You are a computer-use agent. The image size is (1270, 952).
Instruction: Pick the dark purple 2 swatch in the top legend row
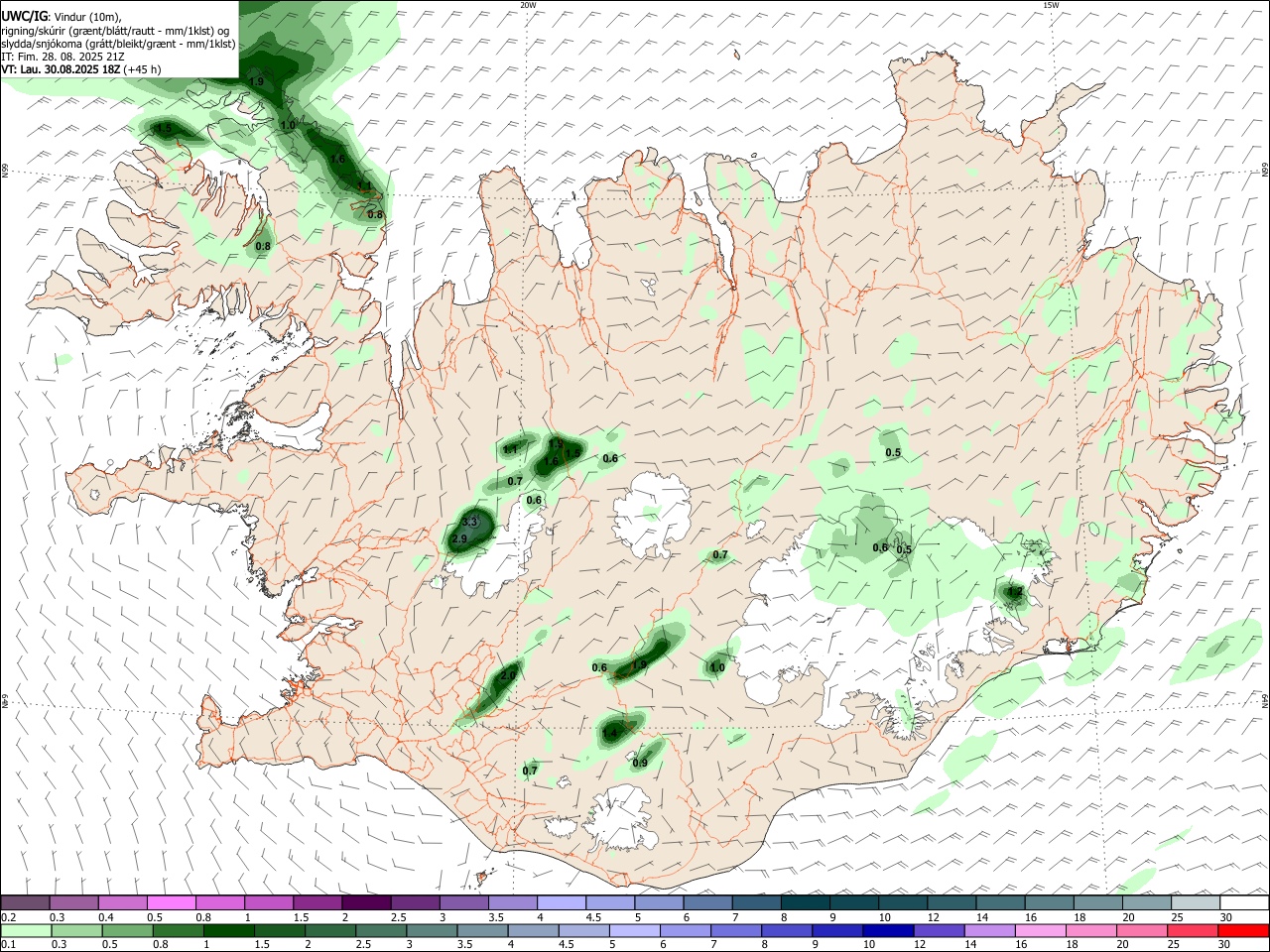[x=366, y=903]
